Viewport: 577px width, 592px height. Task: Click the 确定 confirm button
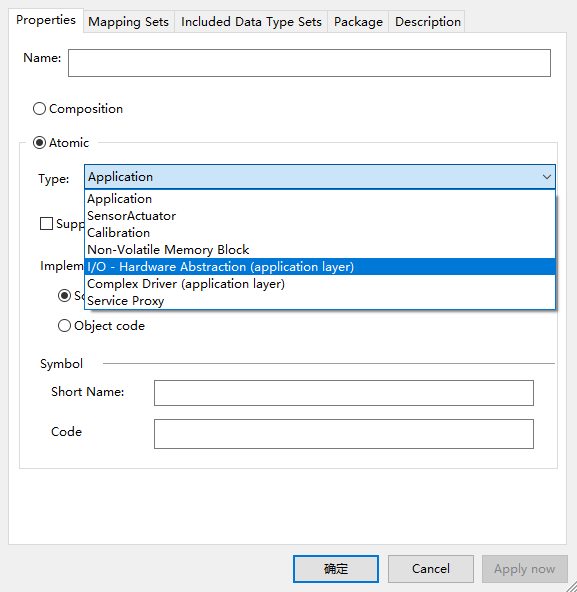pyautogui.click(x=336, y=569)
